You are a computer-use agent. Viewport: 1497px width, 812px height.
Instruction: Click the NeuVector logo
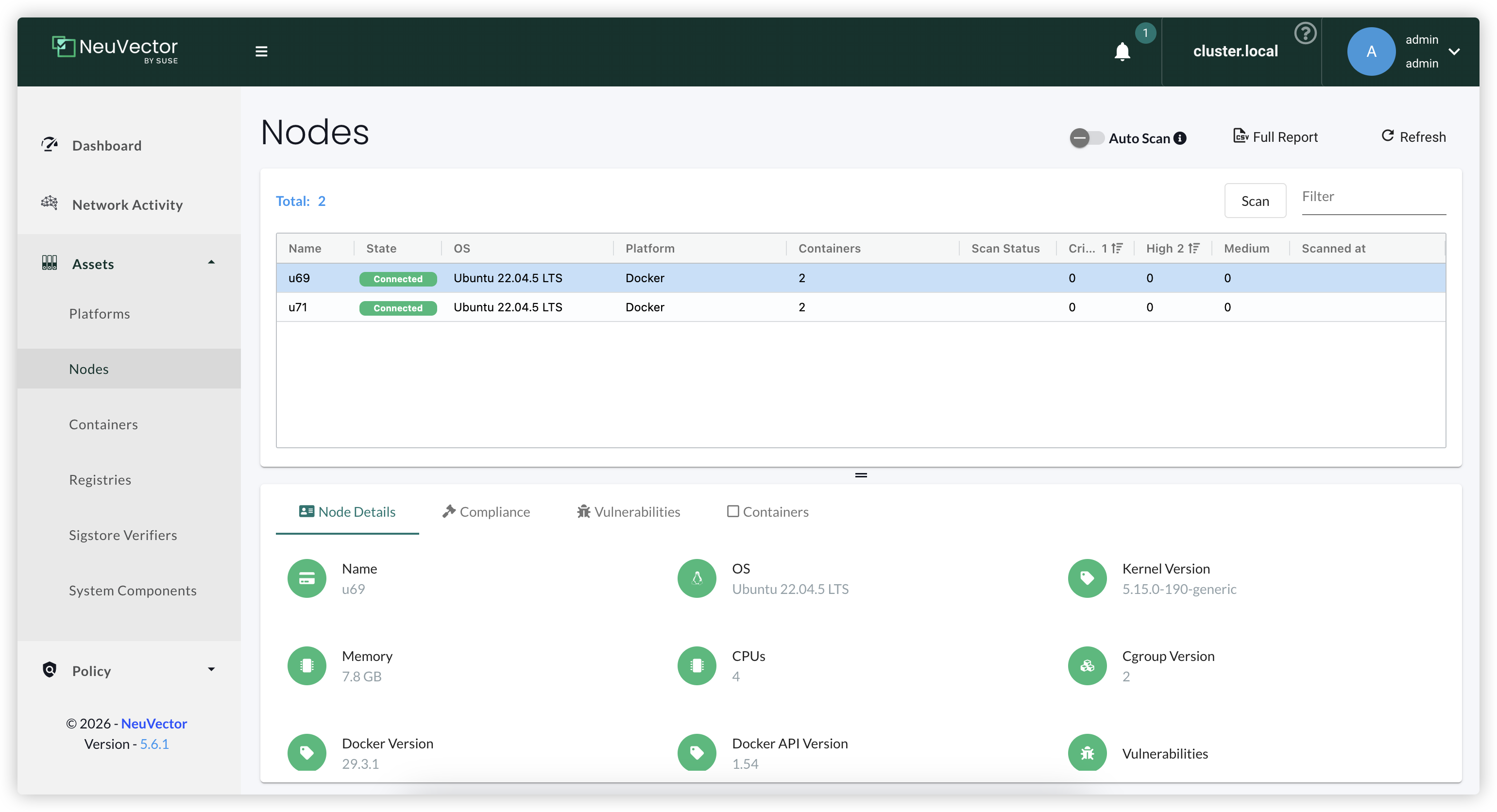(x=115, y=50)
